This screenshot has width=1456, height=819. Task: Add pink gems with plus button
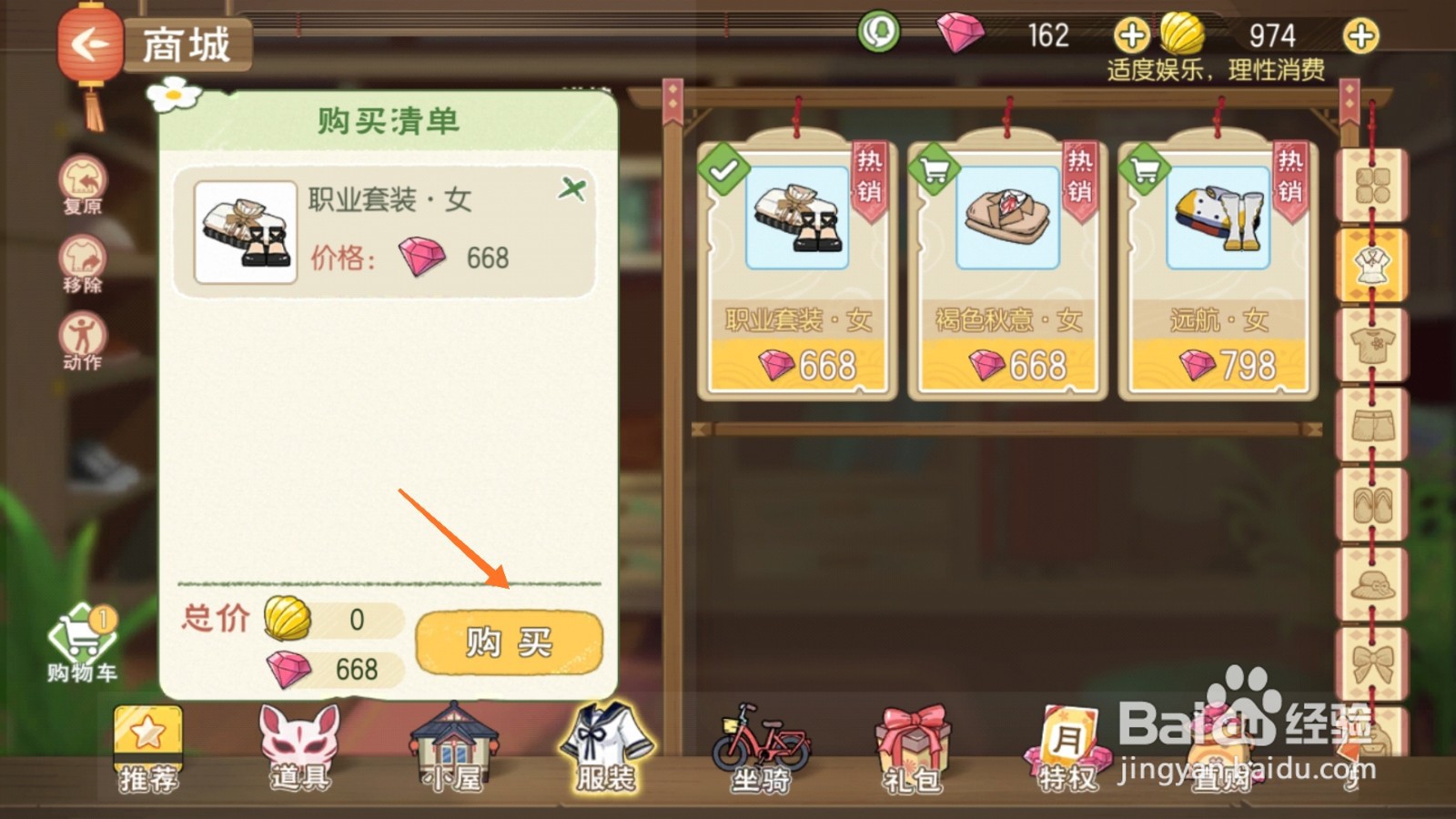point(1131,35)
